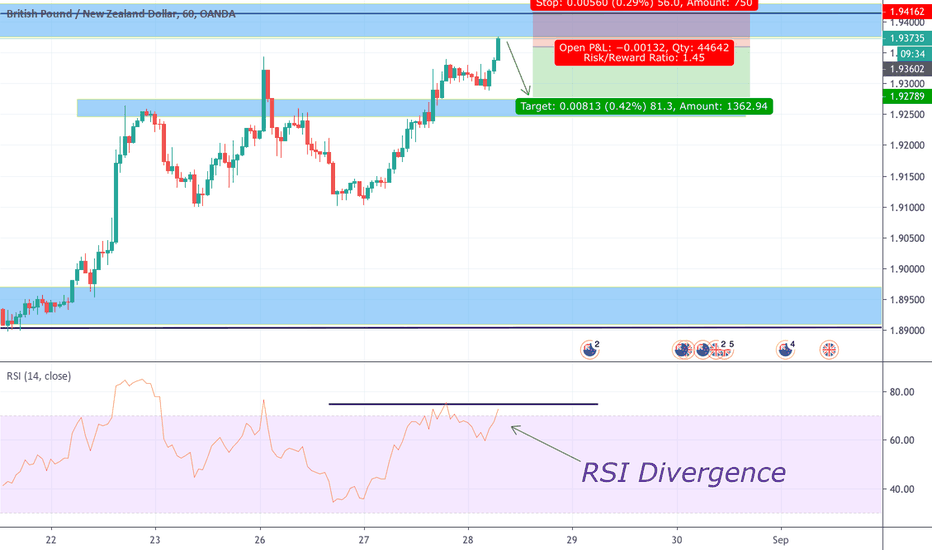Click the RSI axis value 80.00

coord(902,392)
